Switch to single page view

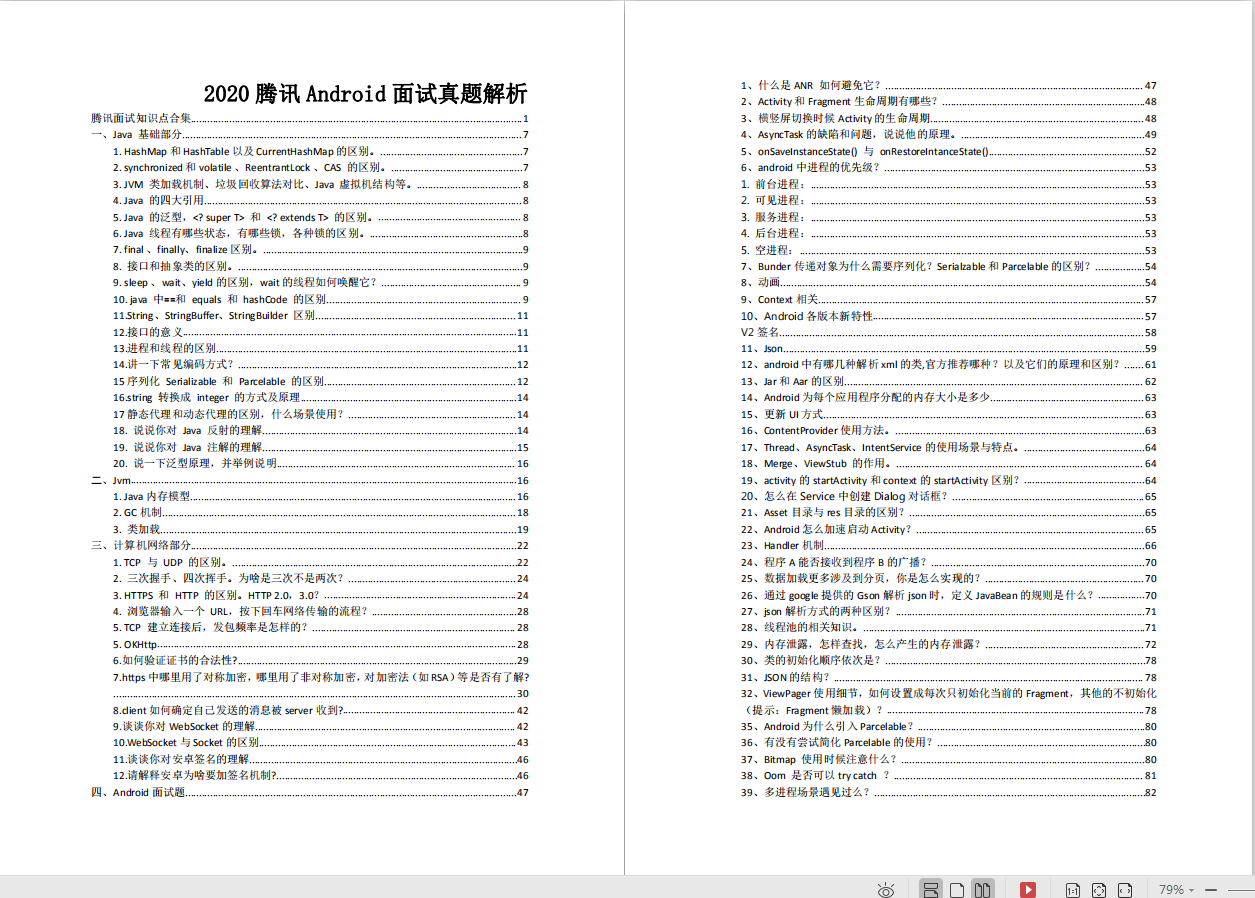pos(957,889)
